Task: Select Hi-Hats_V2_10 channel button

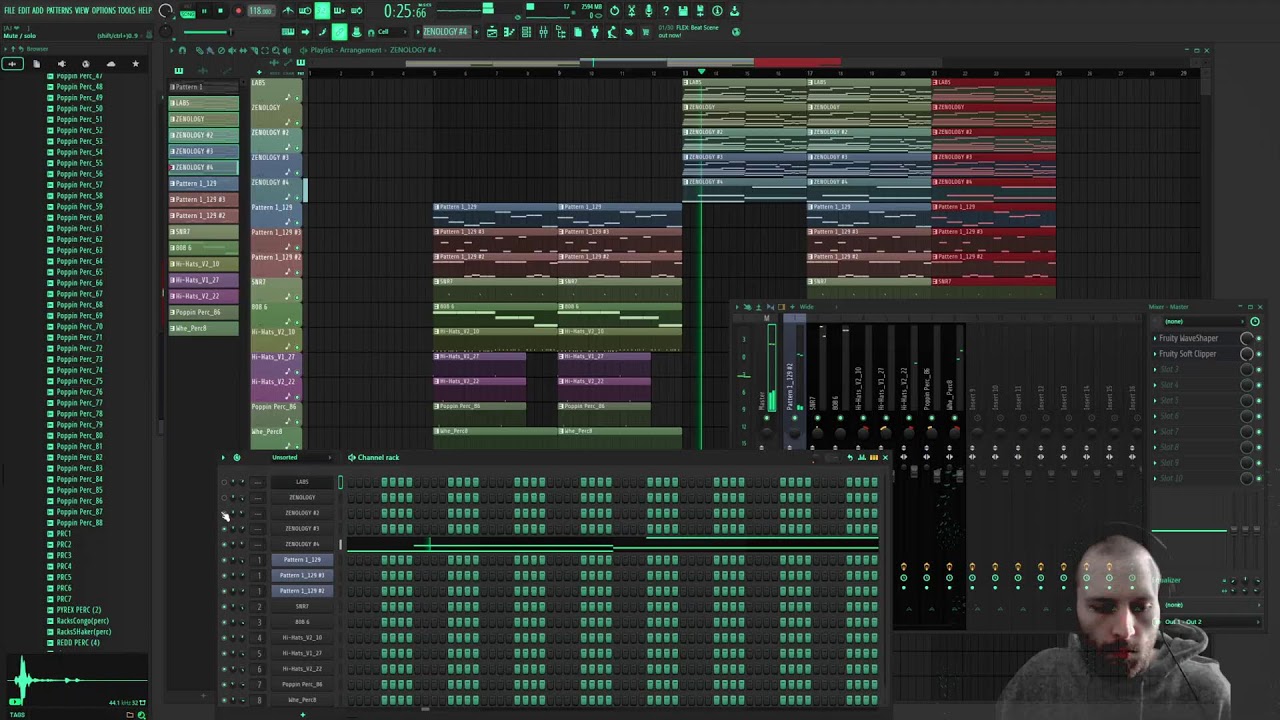Action: pos(302,637)
